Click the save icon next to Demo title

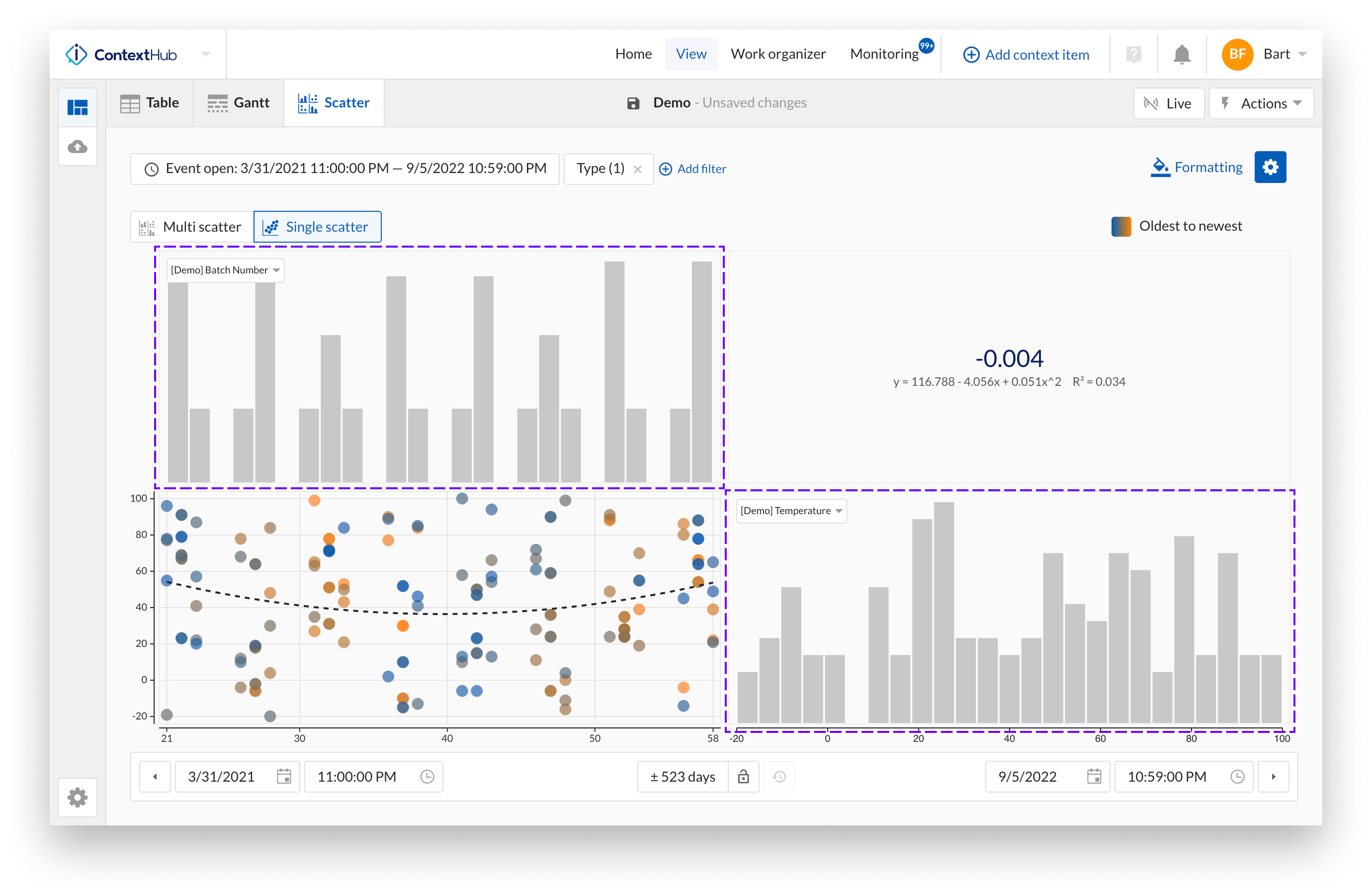[x=633, y=102]
